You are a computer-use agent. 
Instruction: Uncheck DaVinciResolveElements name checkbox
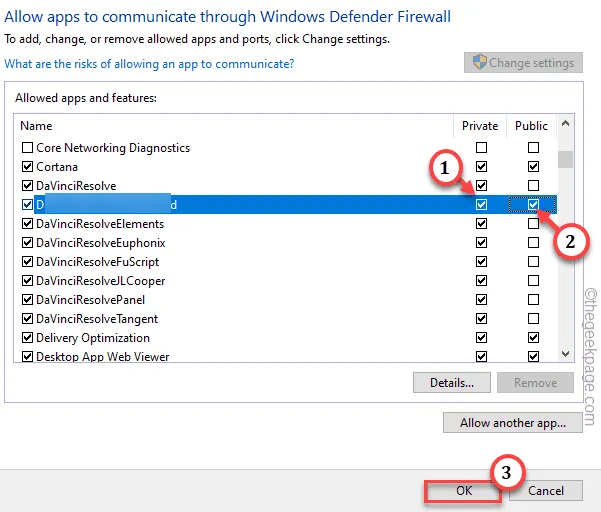pyautogui.click(x=27, y=224)
